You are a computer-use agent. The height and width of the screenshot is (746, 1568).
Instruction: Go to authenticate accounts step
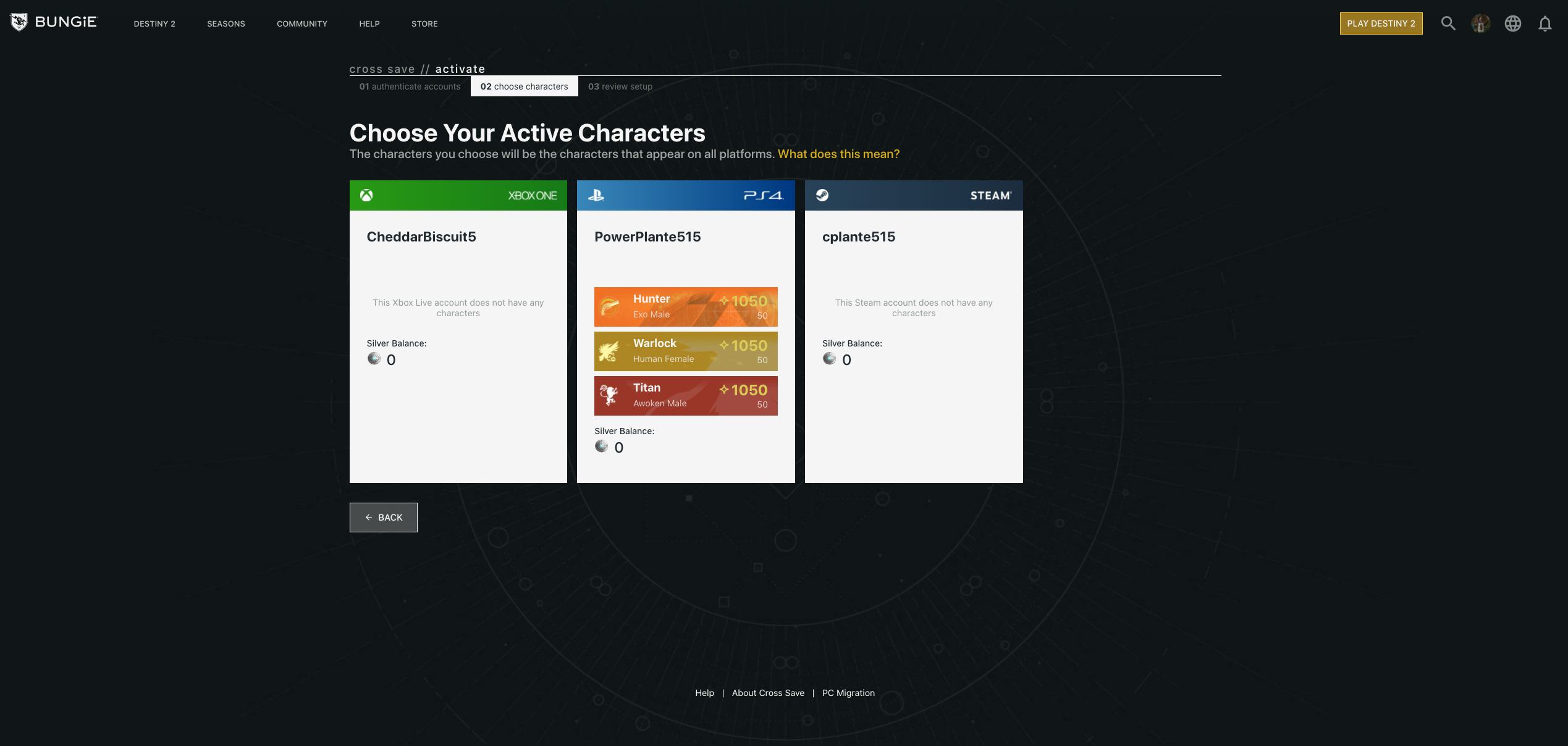[x=410, y=86]
